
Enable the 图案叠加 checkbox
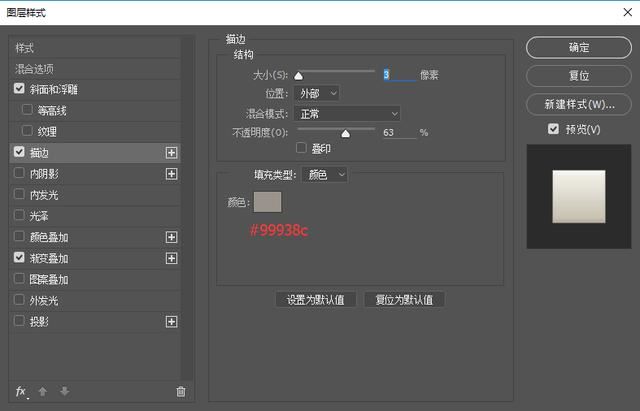(19, 278)
